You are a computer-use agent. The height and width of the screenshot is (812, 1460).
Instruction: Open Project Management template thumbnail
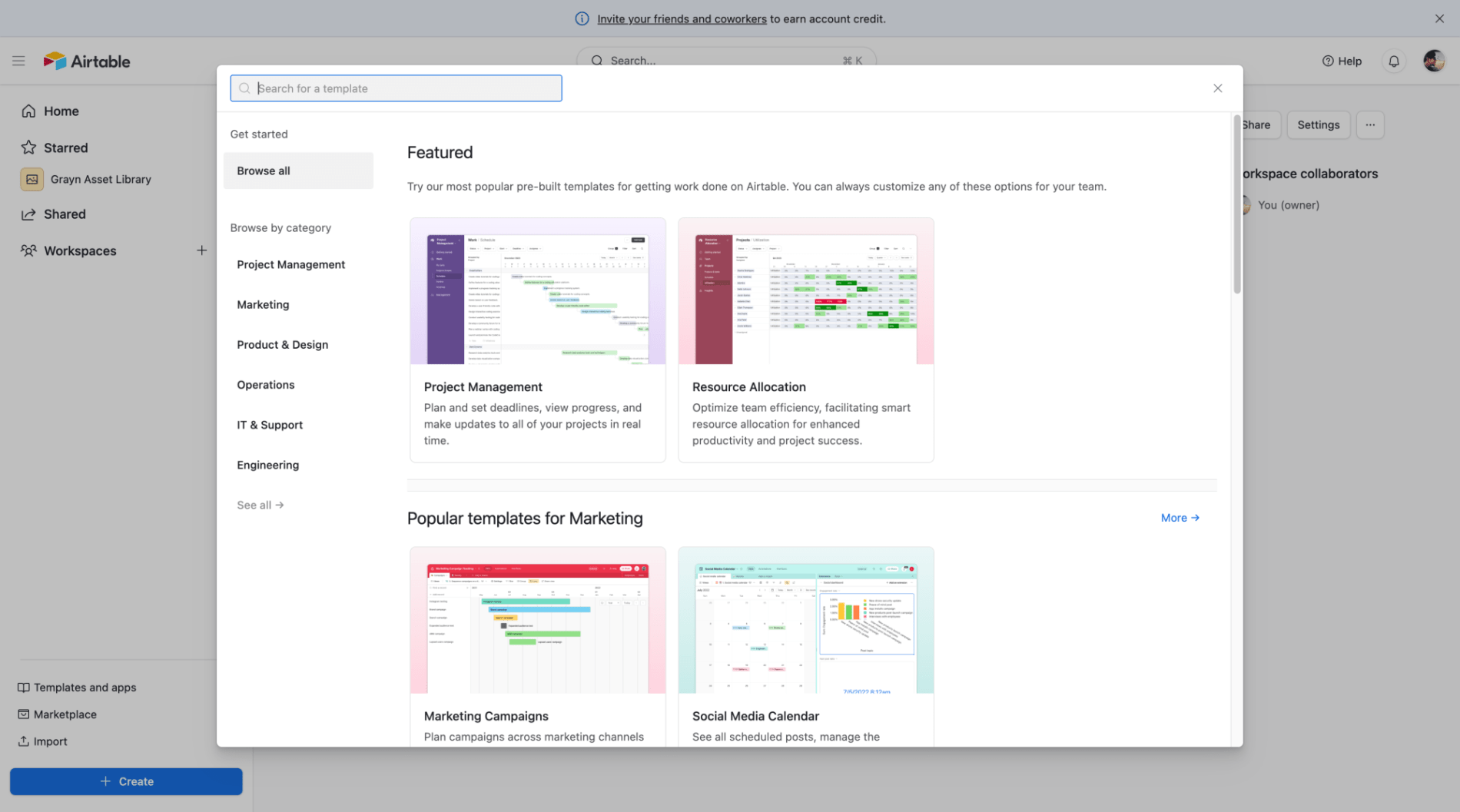pos(538,291)
